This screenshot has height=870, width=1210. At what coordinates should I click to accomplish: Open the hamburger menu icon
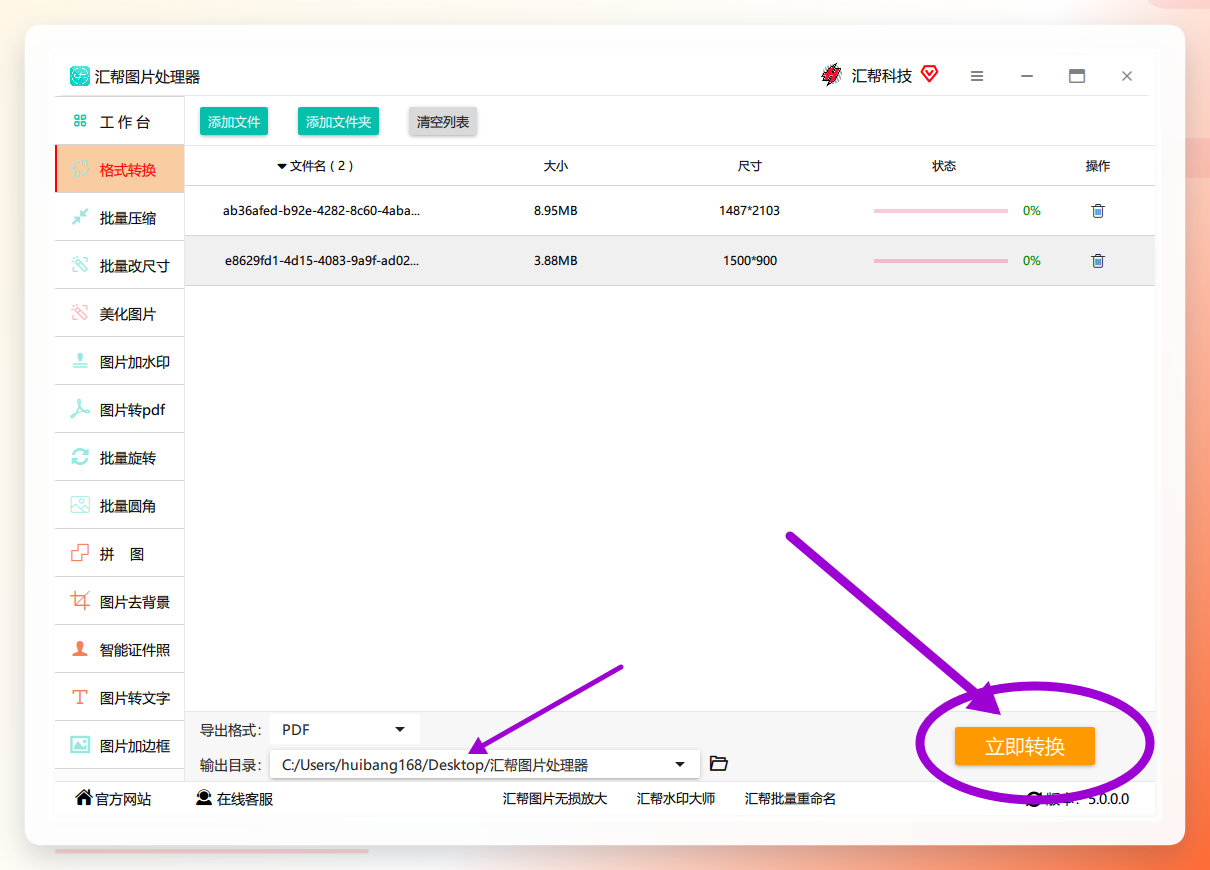[977, 76]
